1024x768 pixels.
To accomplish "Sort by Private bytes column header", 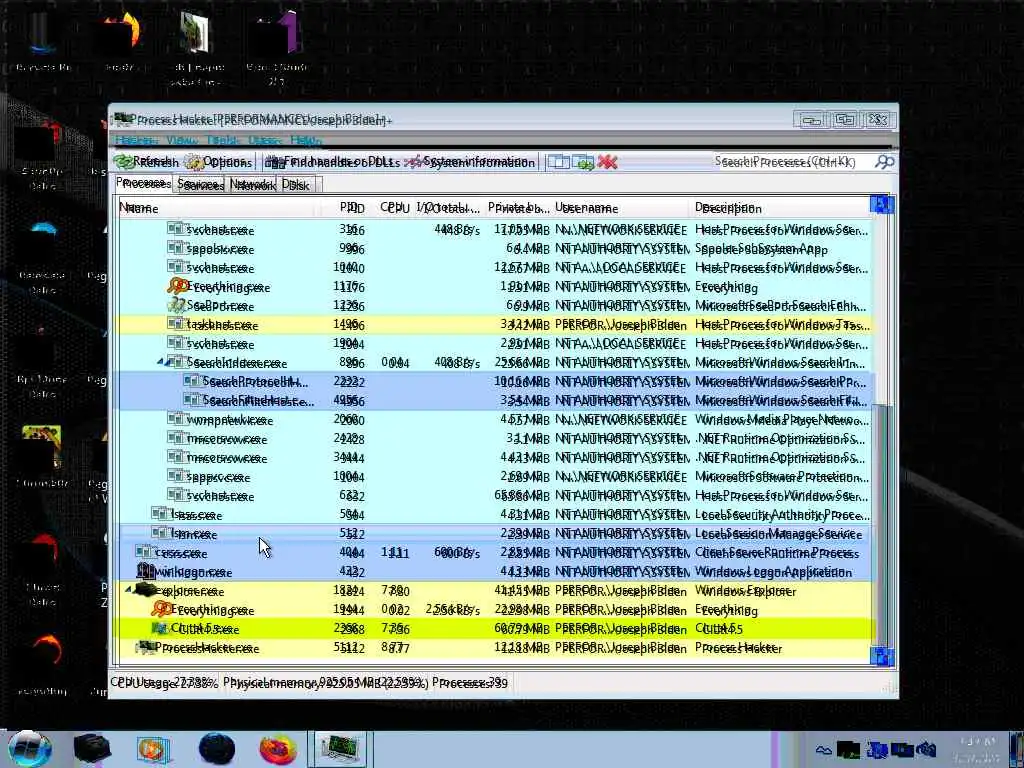I will point(518,208).
